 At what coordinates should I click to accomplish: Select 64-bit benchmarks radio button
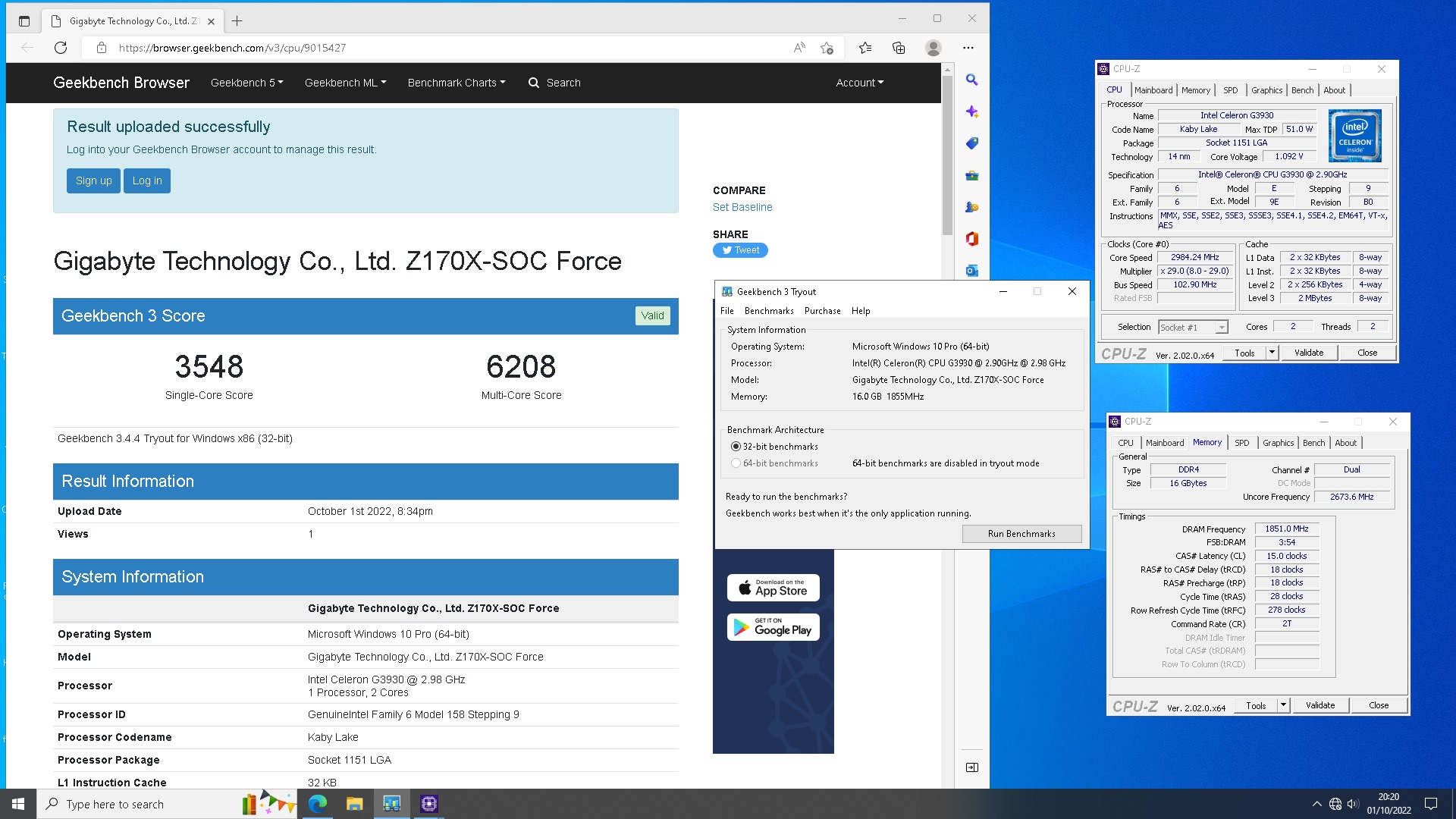tap(736, 463)
